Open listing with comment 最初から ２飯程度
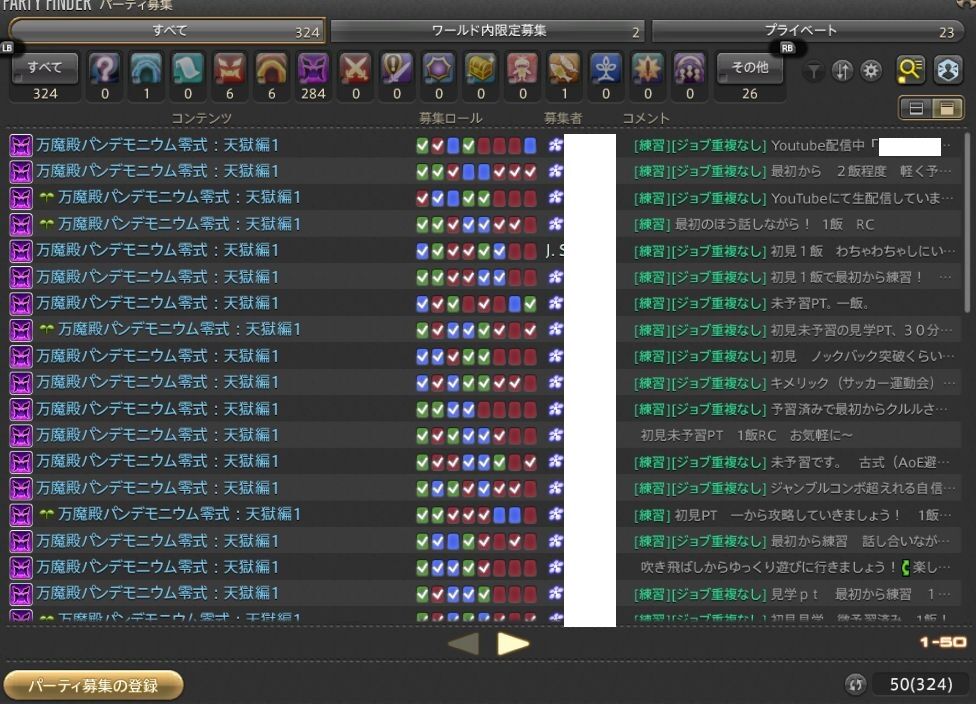Image resolution: width=976 pixels, height=704 pixels. pyautogui.click(x=483, y=171)
